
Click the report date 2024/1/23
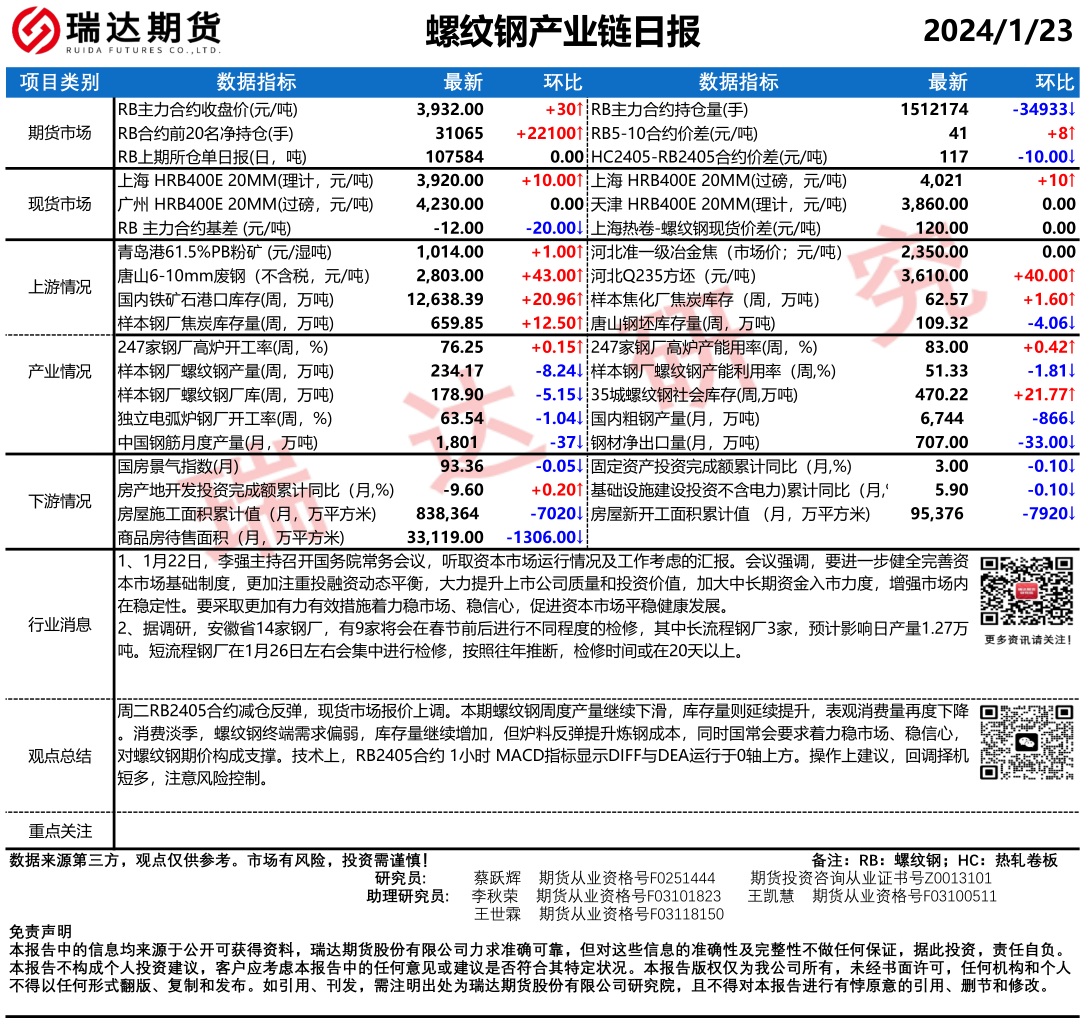(x=998, y=30)
